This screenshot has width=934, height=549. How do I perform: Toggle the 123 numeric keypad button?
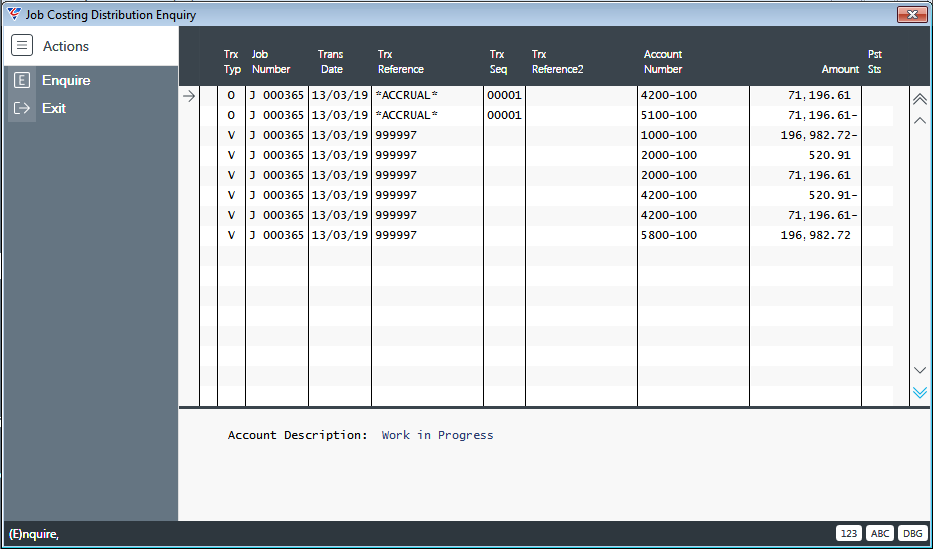tap(849, 534)
